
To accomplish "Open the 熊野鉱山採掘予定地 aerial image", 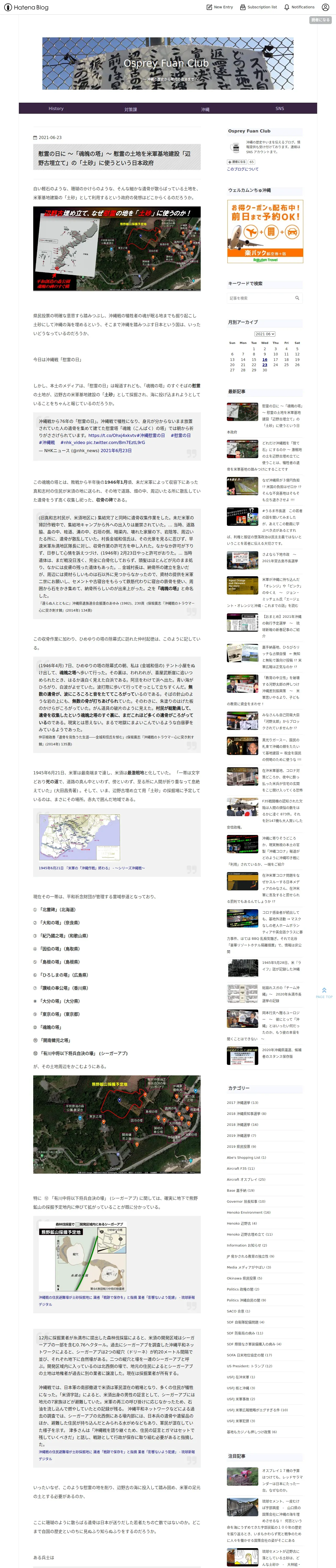I will [117, 1124].
